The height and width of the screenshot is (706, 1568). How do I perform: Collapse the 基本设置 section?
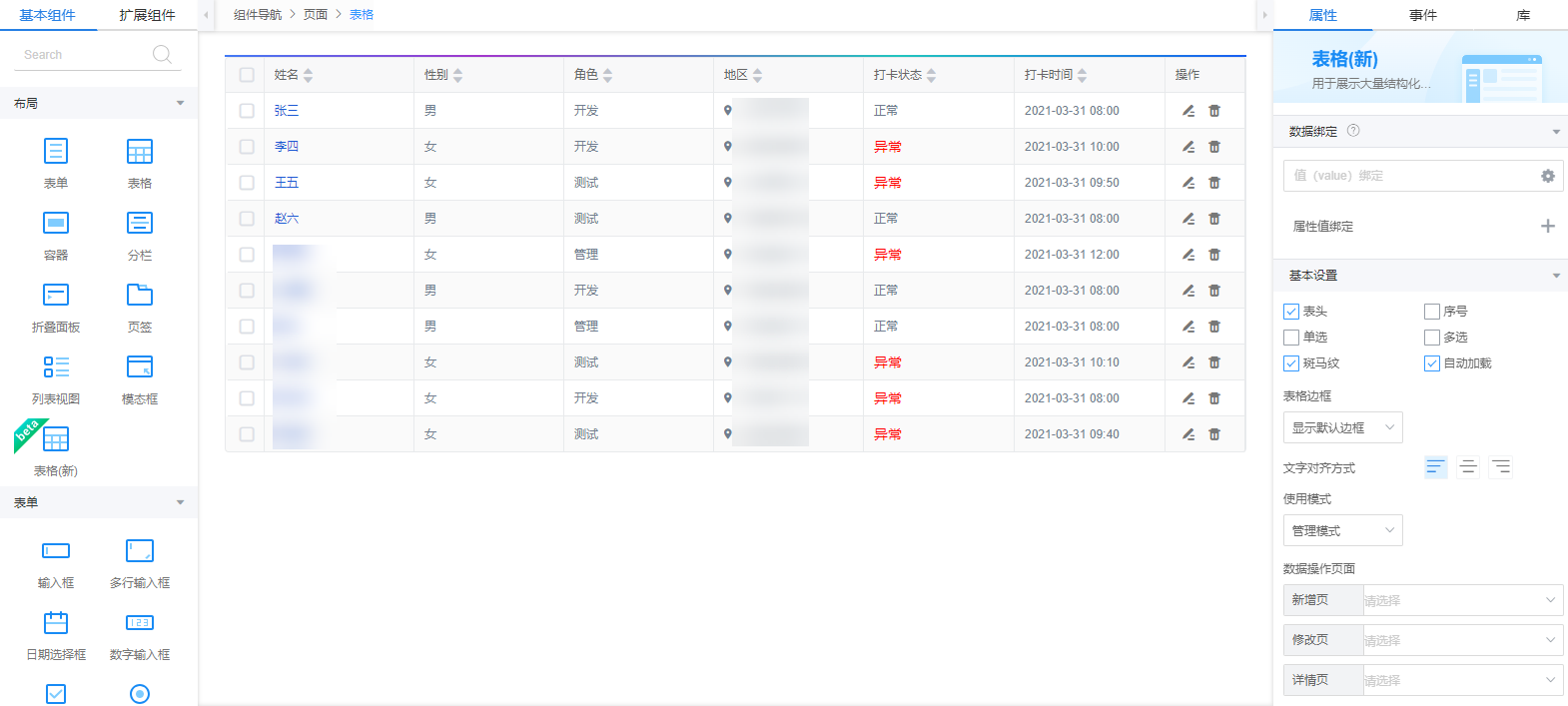[x=1556, y=276]
